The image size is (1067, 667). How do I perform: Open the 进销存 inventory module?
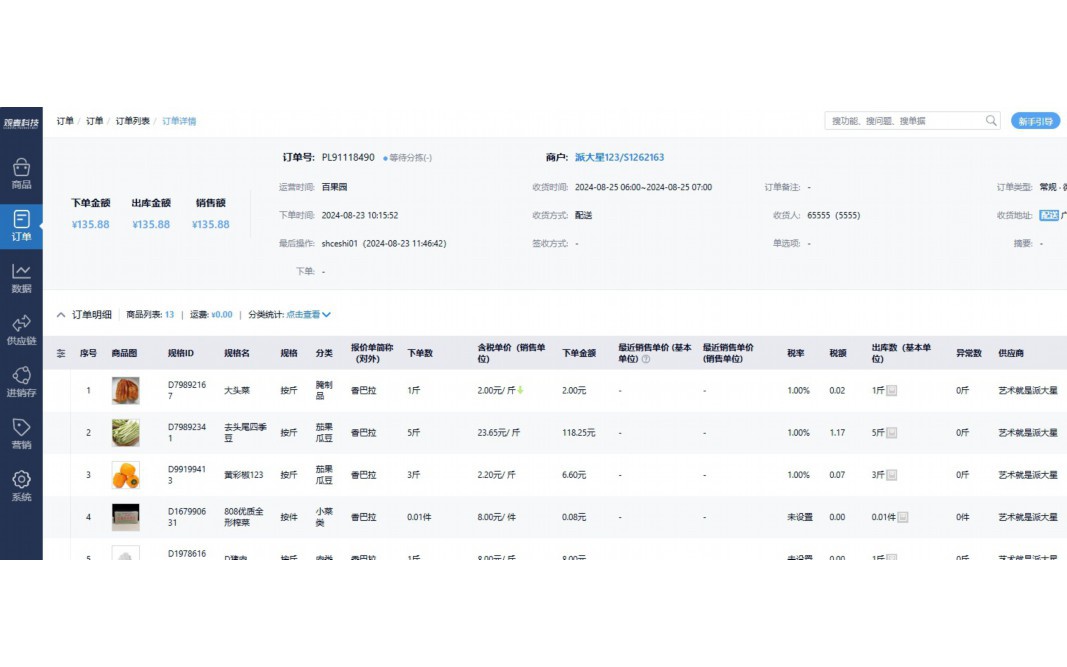coord(21,381)
